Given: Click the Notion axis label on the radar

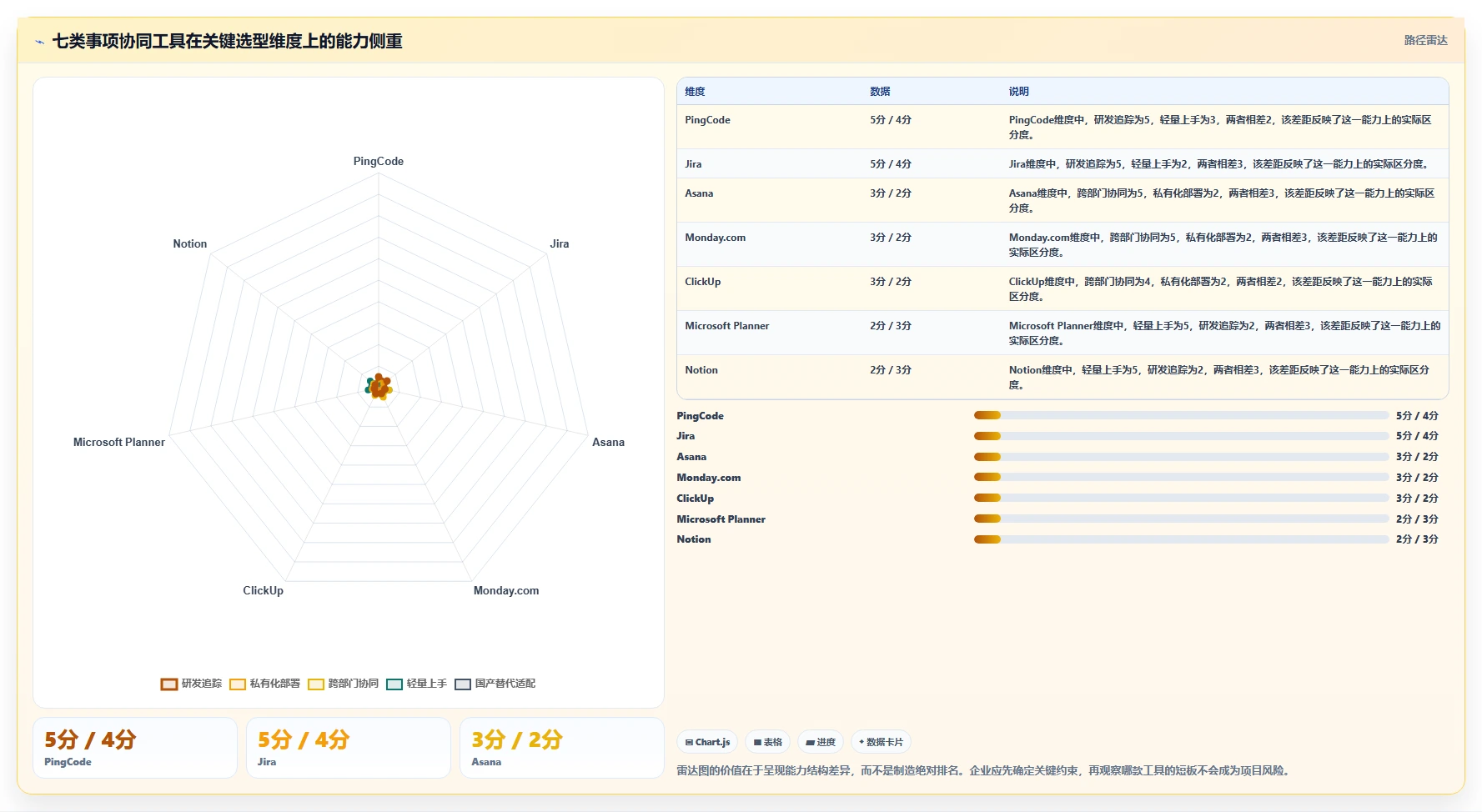Looking at the screenshot, I should point(189,243).
